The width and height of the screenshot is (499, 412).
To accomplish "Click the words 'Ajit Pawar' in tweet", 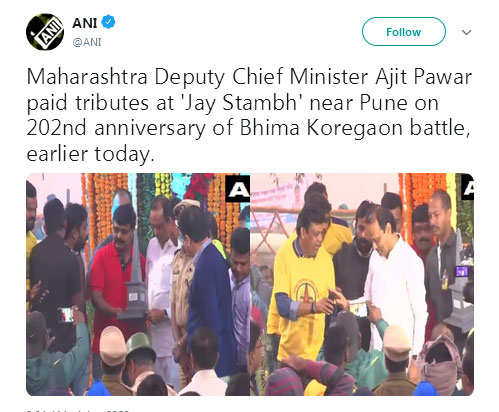I will point(423,77).
